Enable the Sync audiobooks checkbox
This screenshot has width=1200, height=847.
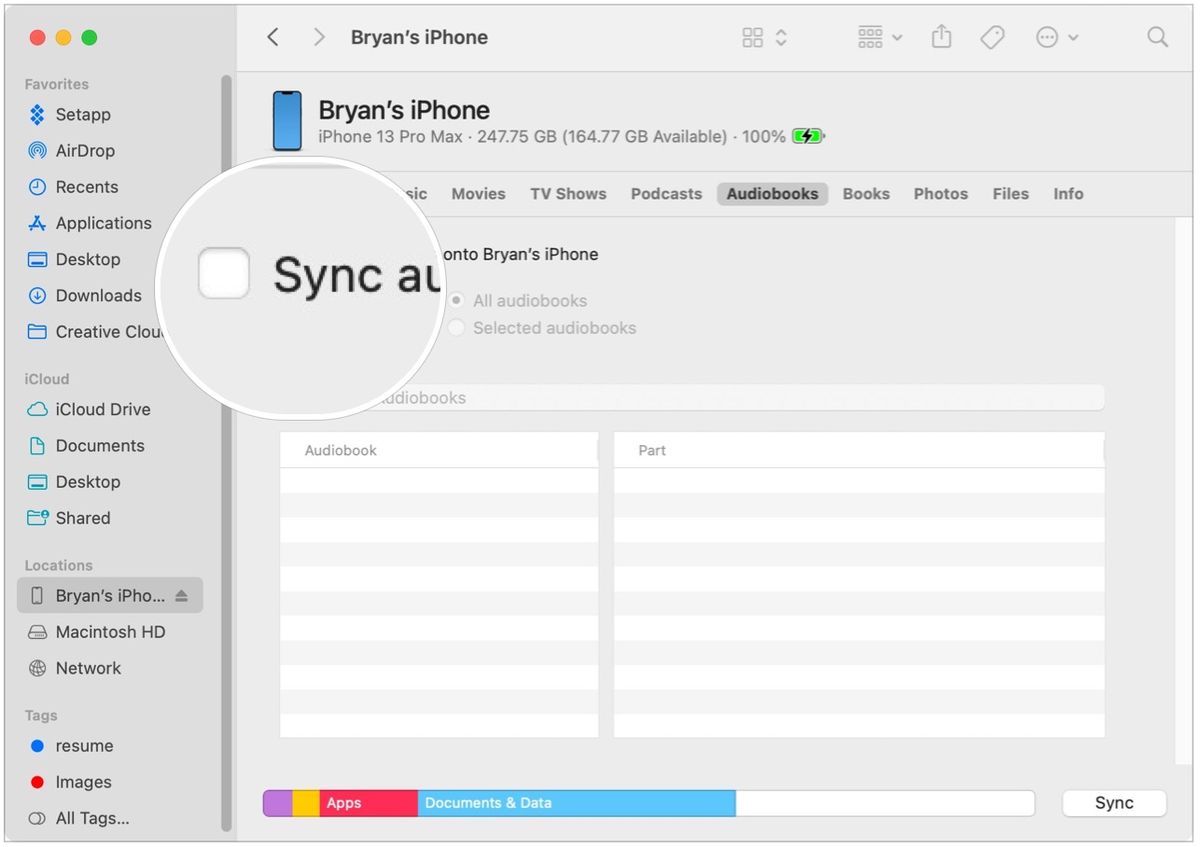[x=224, y=273]
